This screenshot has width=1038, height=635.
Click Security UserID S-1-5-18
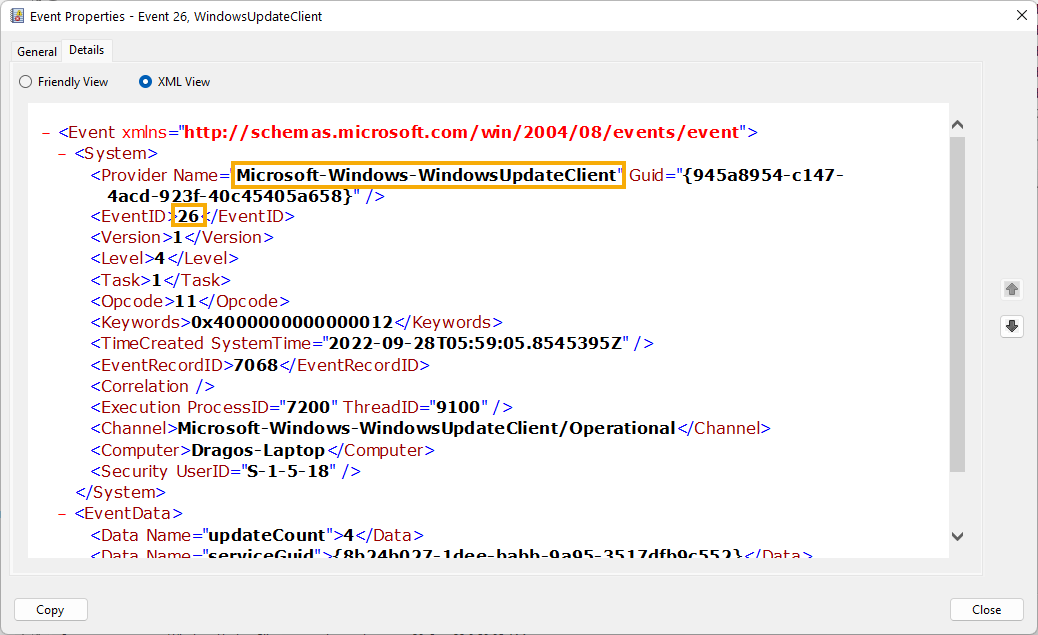(x=288, y=471)
